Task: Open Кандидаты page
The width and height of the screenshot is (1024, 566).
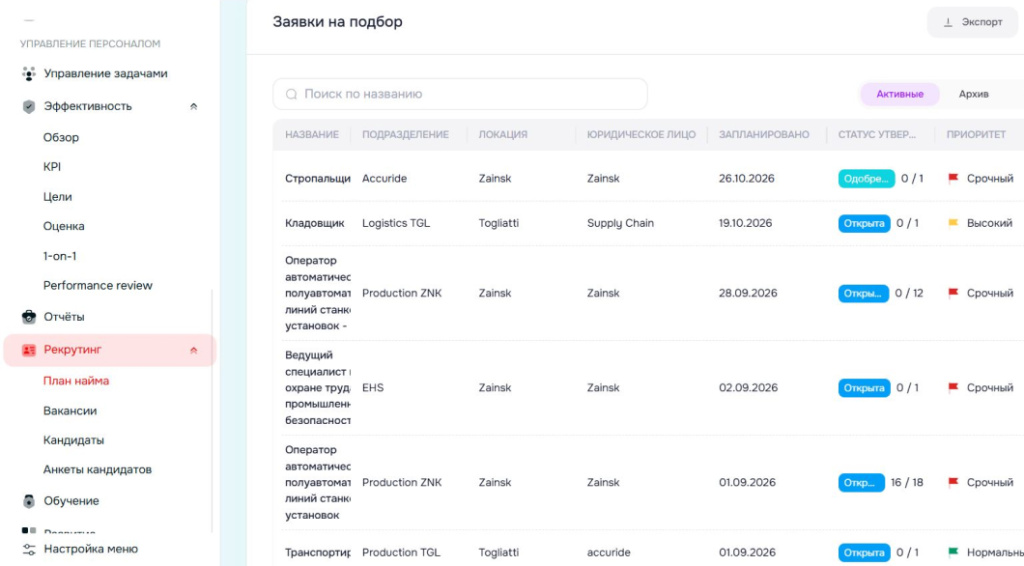Action: tap(73, 441)
